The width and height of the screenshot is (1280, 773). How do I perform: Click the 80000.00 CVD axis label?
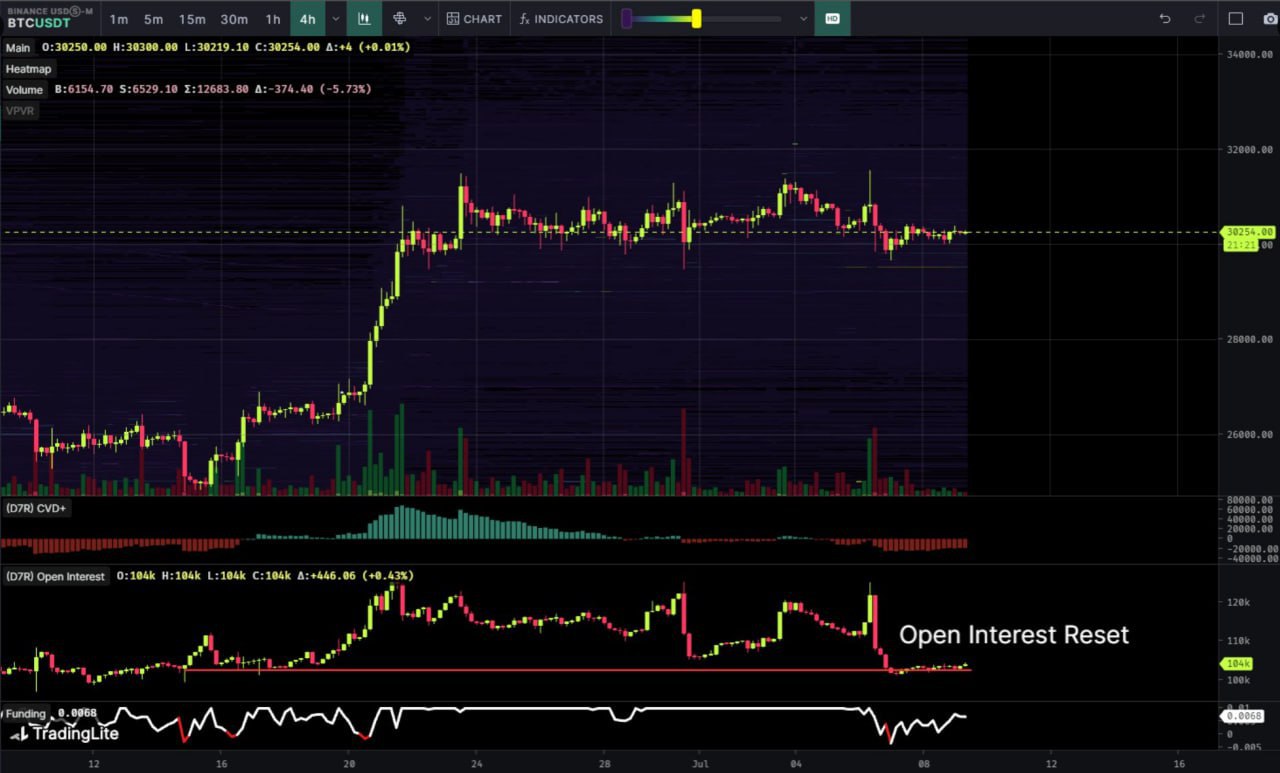[x=1250, y=500]
